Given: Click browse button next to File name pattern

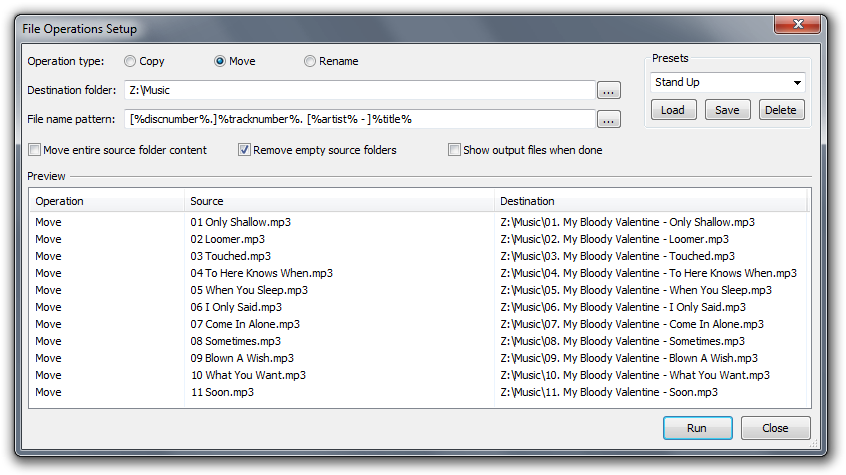Looking at the screenshot, I should (x=608, y=120).
